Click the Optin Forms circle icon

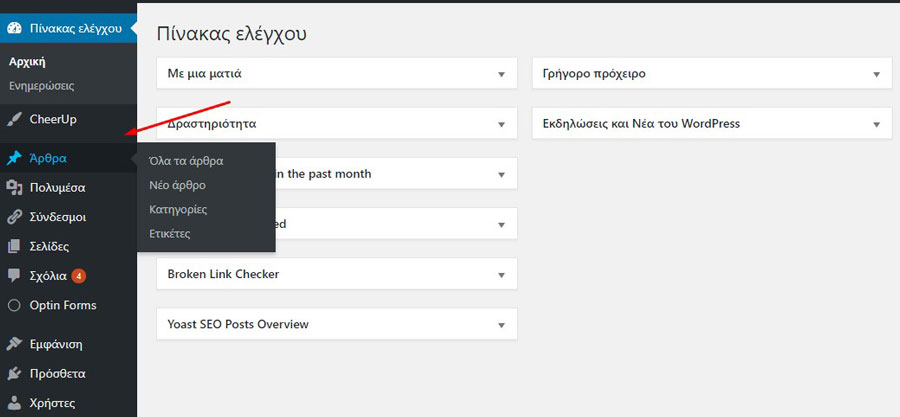click(x=14, y=305)
